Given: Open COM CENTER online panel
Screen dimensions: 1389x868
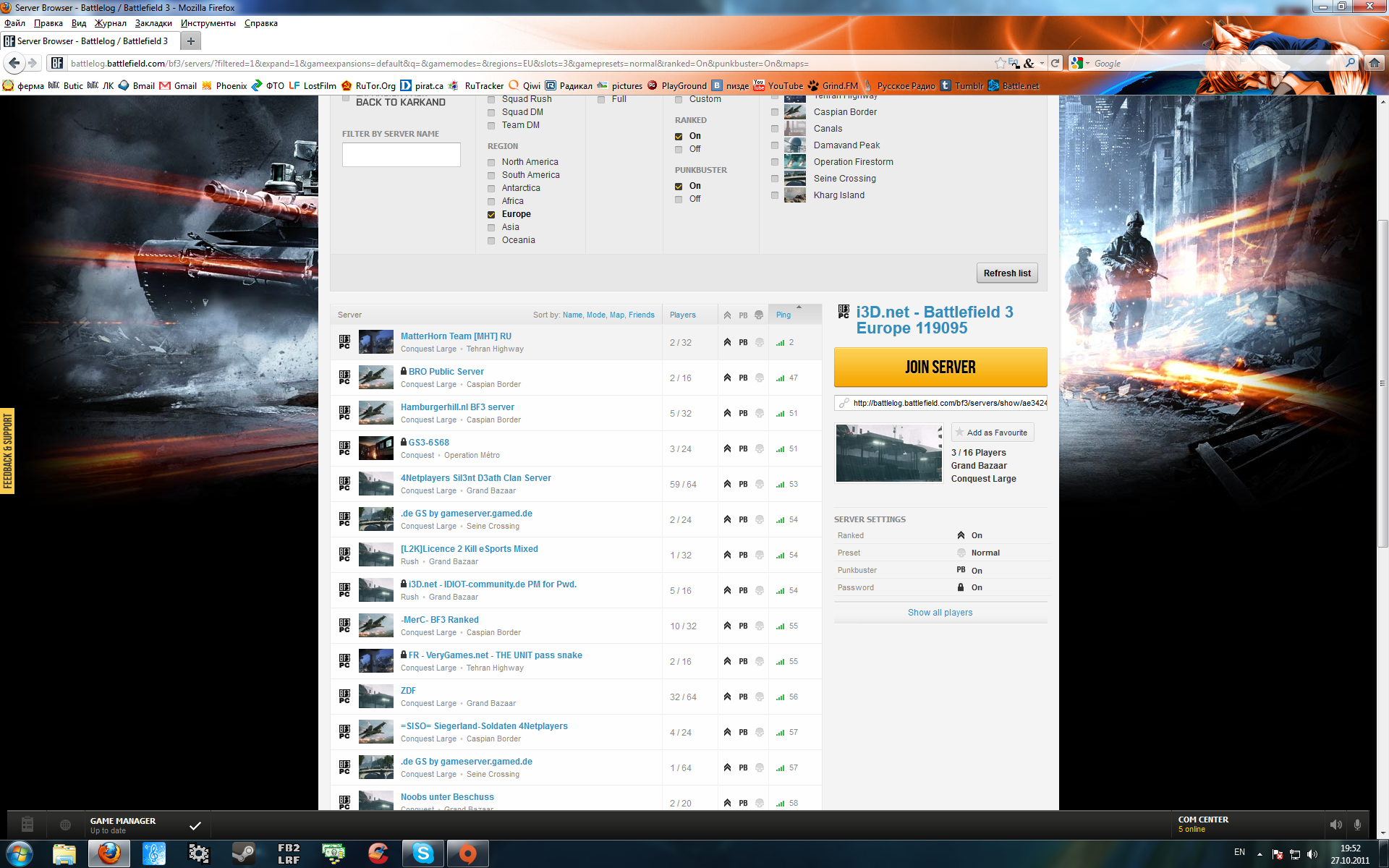Looking at the screenshot, I should 1203,824.
